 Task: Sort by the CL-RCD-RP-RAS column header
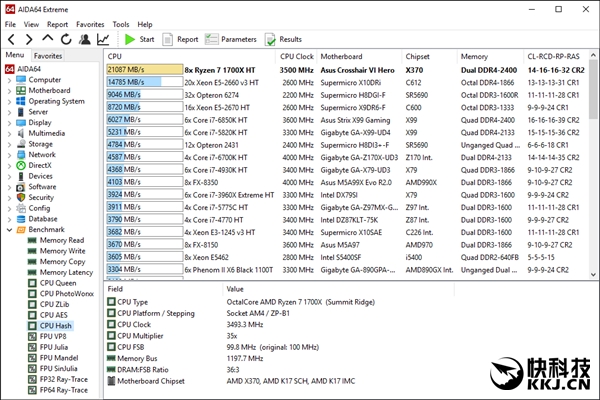click(x=554, y=56)
